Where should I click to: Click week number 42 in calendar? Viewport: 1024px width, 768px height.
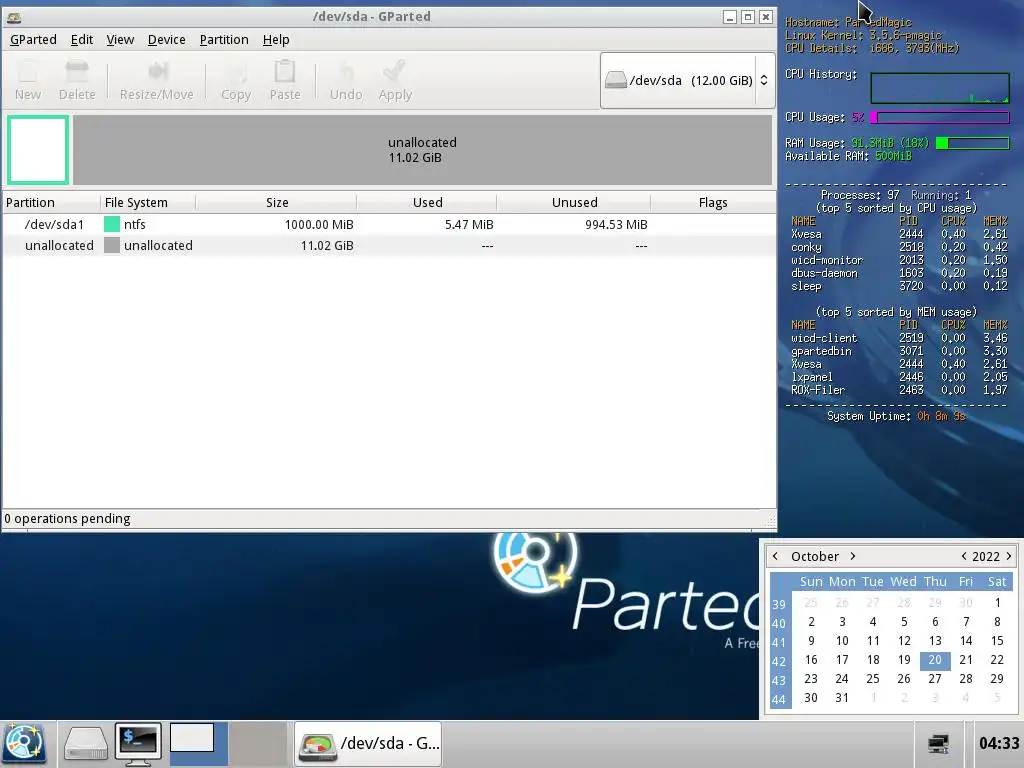tap(779, 661)
